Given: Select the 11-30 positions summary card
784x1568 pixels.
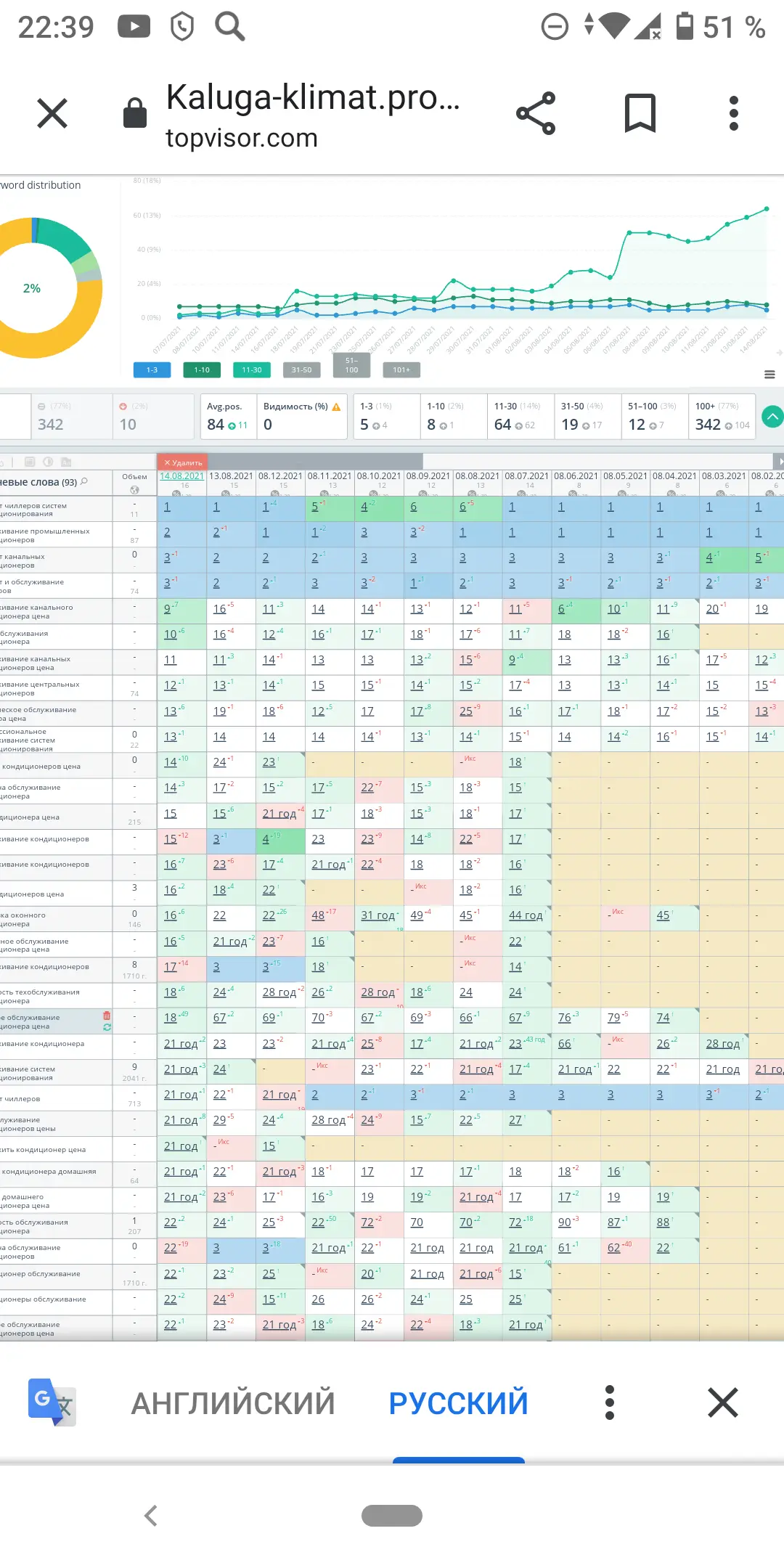Looking at the screenshot, I should [520, 417].
